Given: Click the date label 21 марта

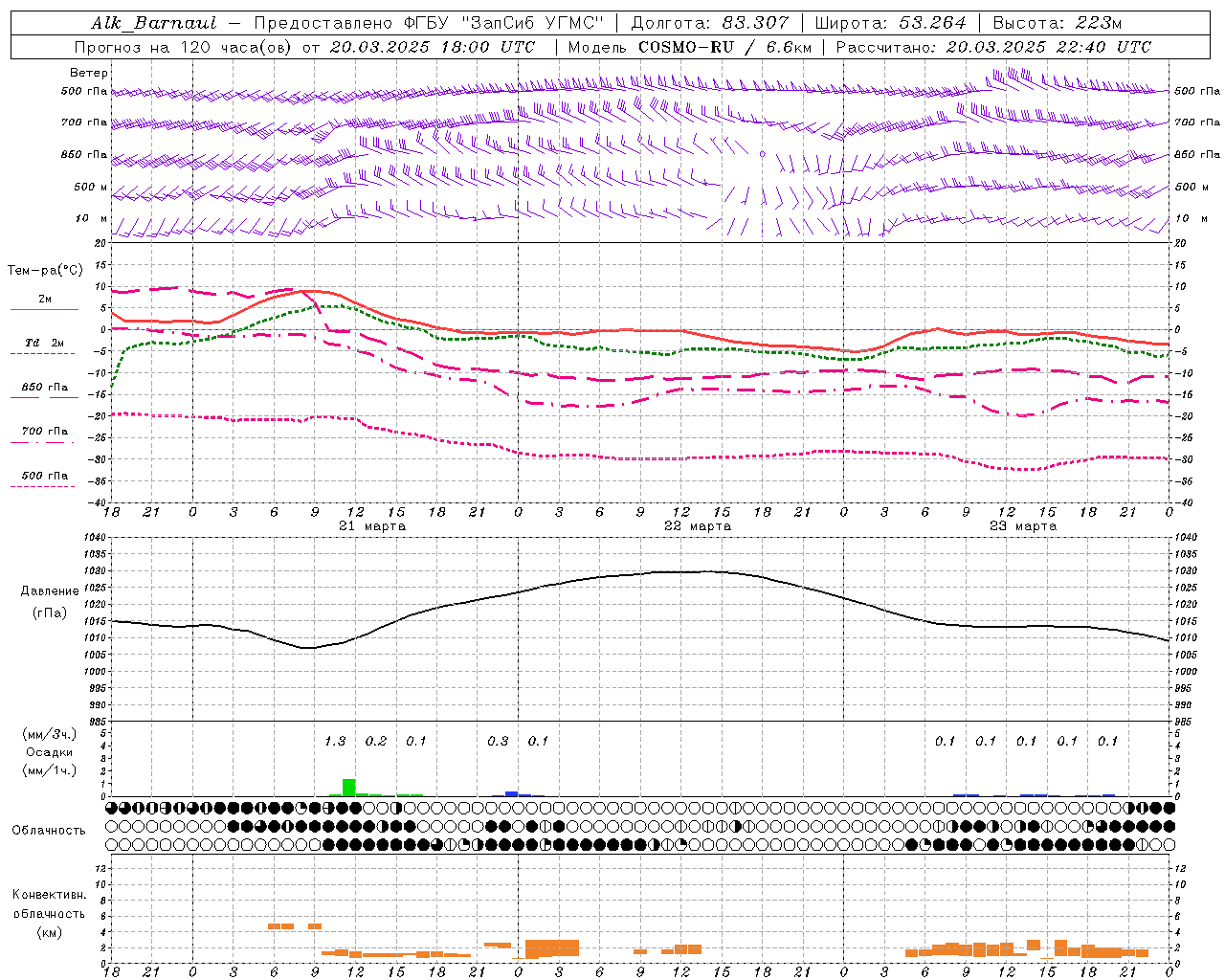Looking at the screenshot, I should (372, 526).
